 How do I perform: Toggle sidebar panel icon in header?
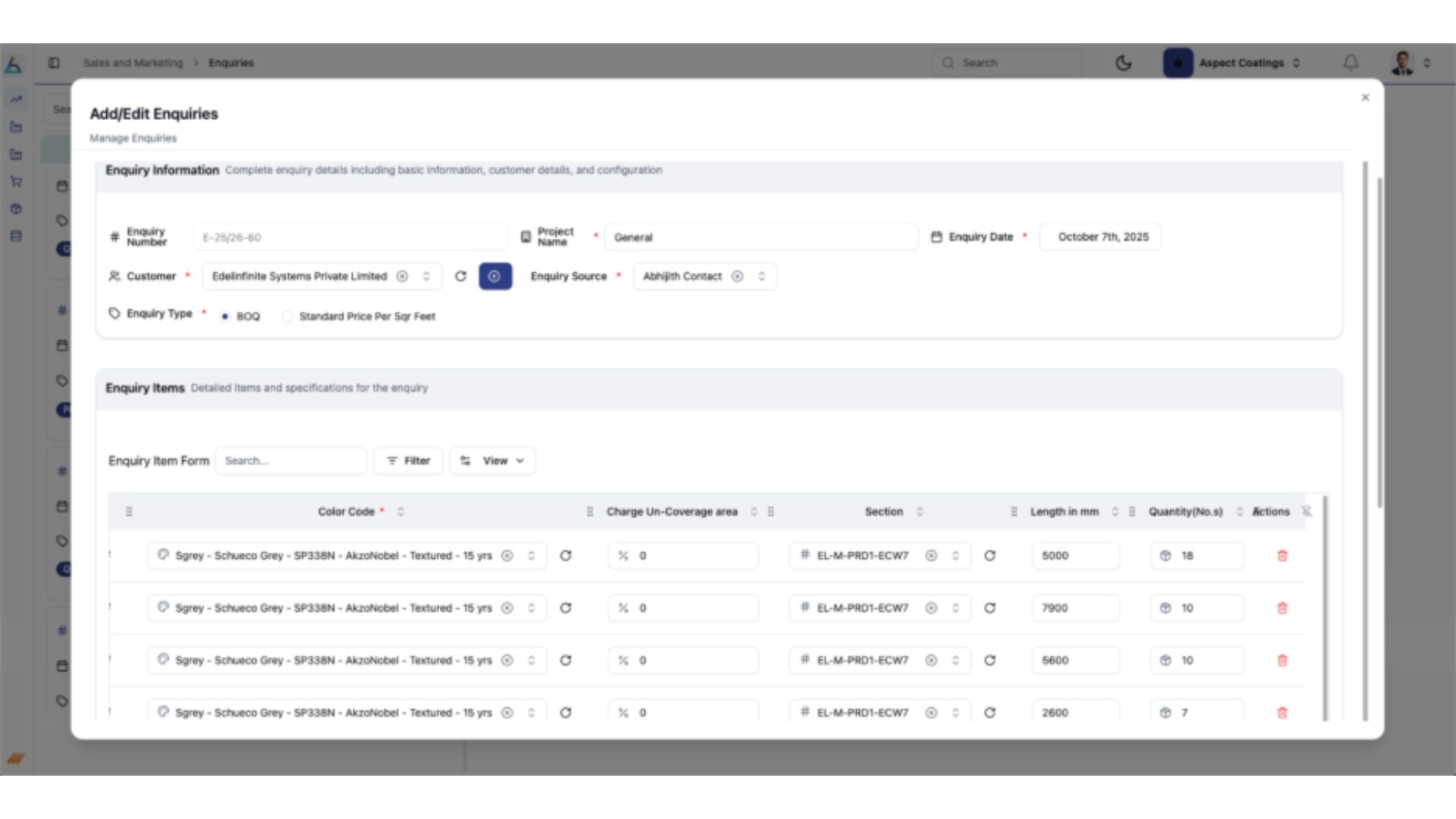point(54,63)
